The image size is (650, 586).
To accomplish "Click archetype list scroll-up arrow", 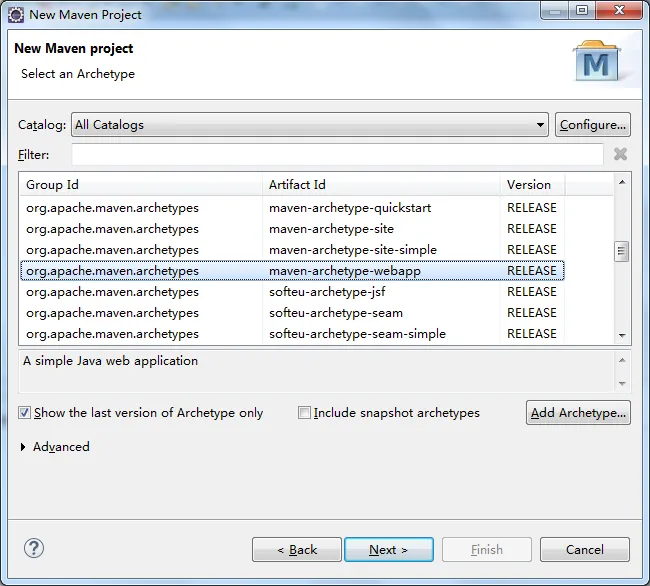I will [x=622, y=182].
